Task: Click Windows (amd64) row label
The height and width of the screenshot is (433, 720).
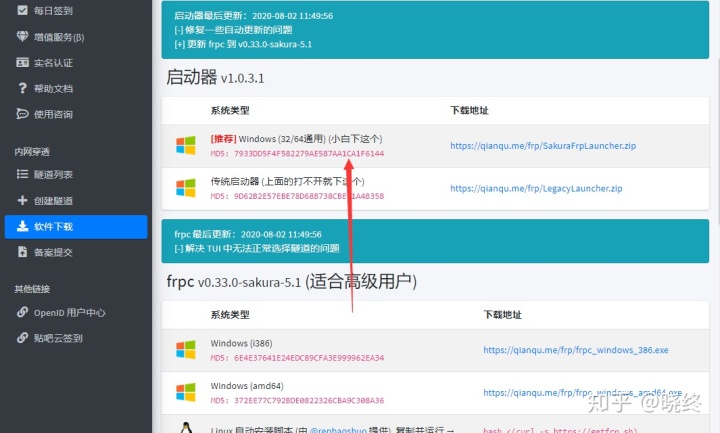Action: 247,386
